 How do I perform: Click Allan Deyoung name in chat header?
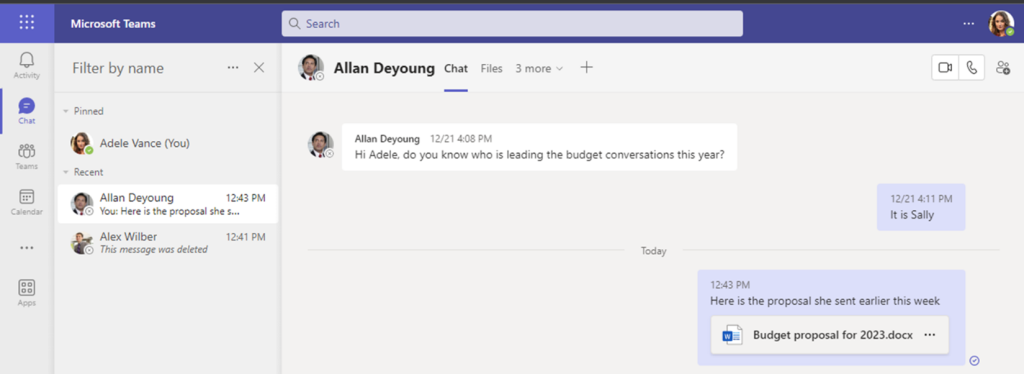(384, 68)
